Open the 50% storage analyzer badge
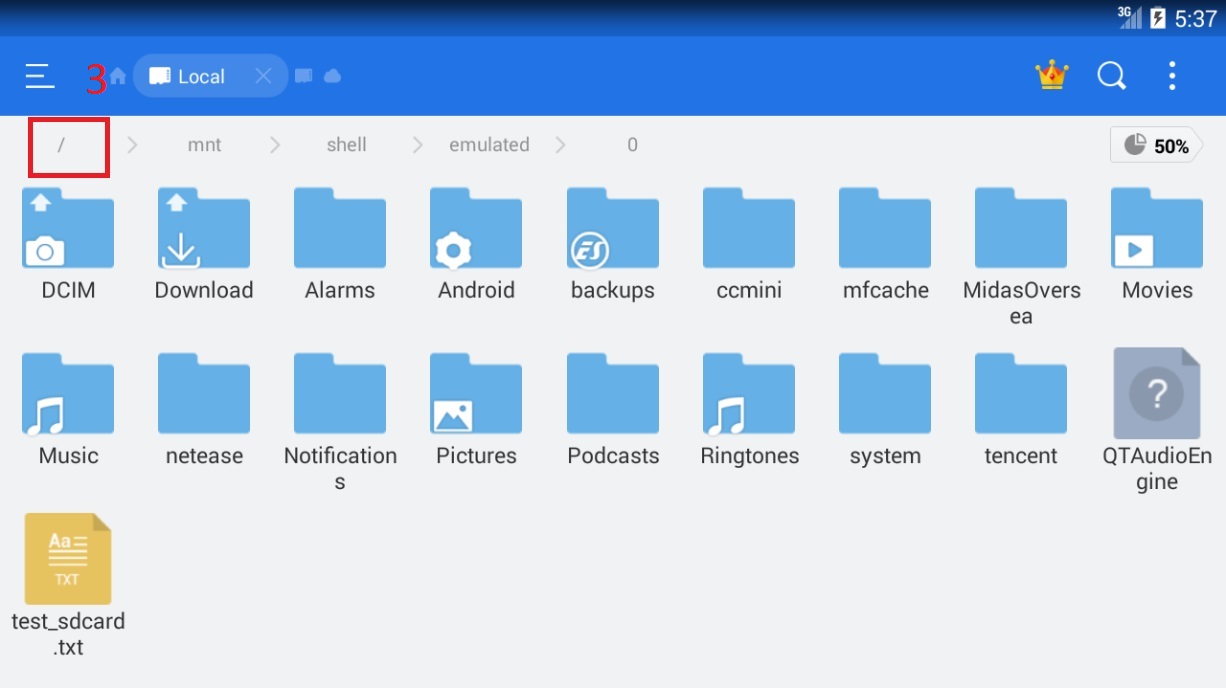The width and height of the screenshot is (1226, 688). click(x=1156, y=145)
